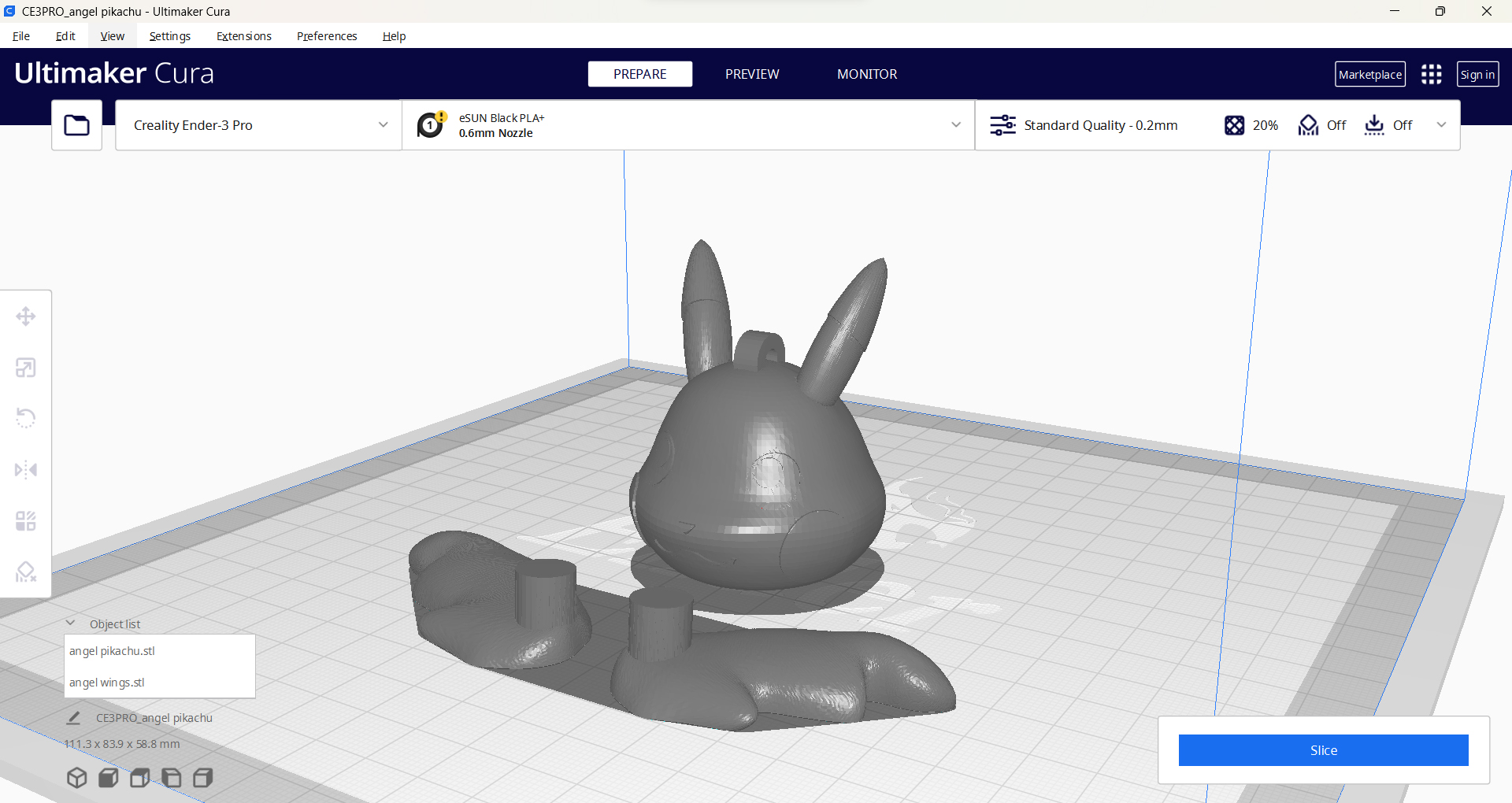Switch to the PREVIEW stage tab
The width and height of the screenshot is (1512, 803).
pos(751,74)
